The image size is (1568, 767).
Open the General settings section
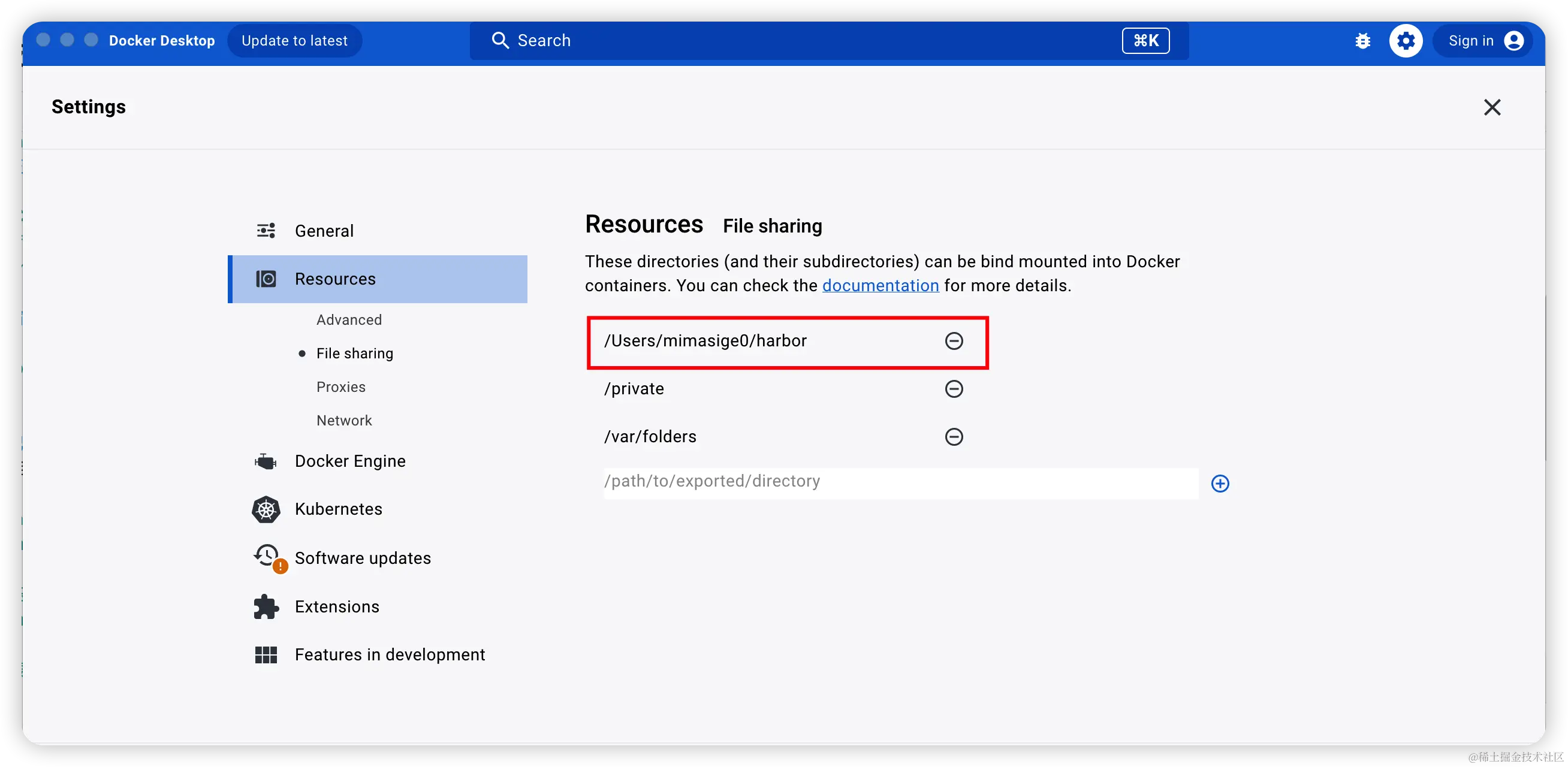(x=324, y=231)
